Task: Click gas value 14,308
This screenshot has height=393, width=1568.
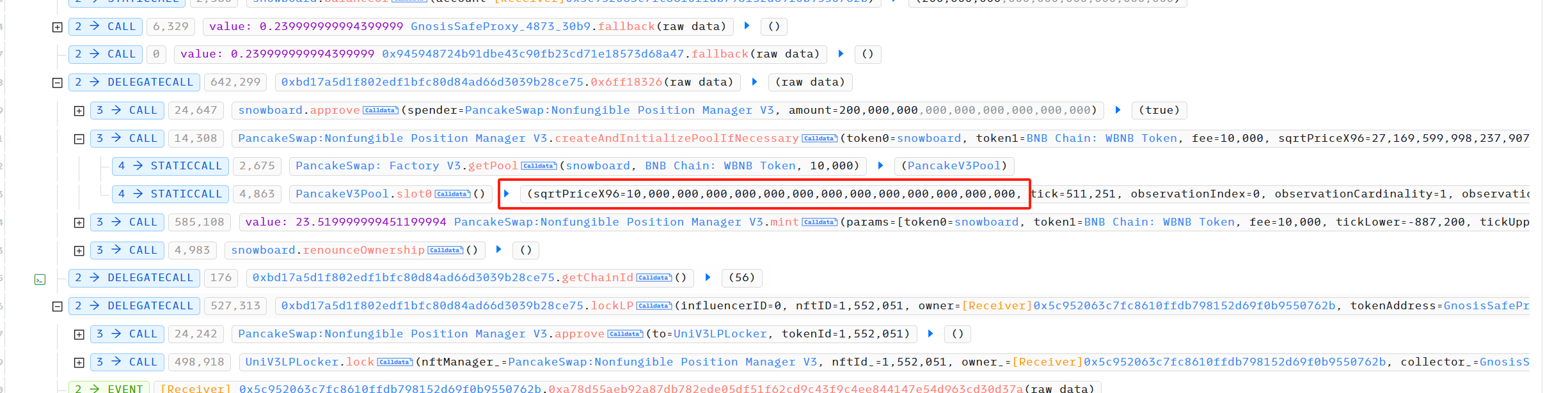Action: 196,139
